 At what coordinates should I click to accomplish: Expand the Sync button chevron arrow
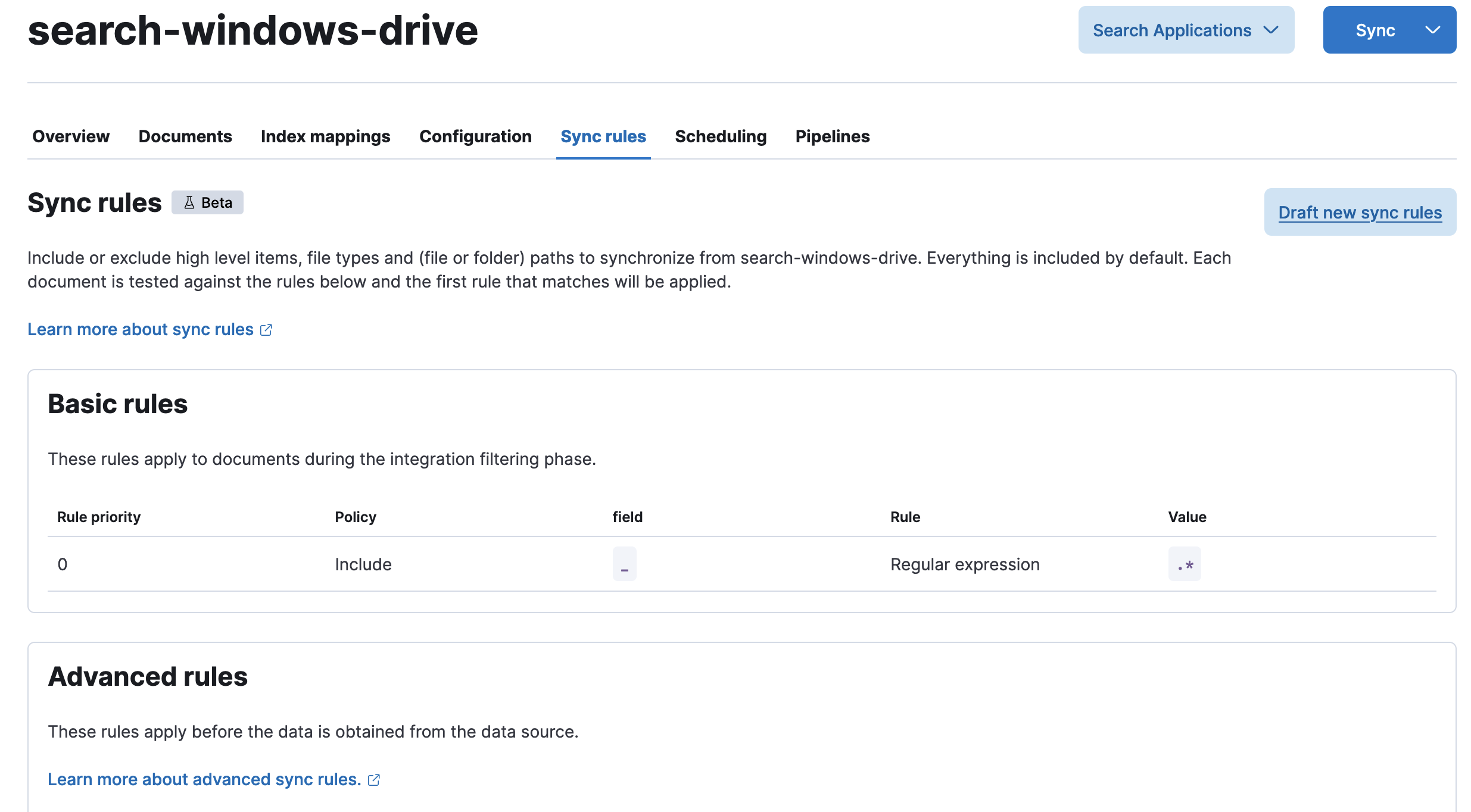coord(1432,30)
